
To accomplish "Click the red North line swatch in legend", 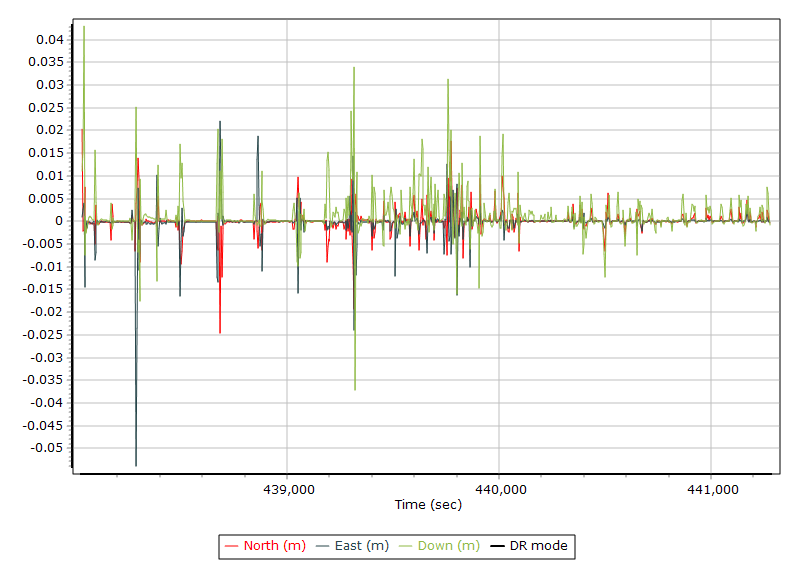I will pyautogui.click(x=232, y=546).
